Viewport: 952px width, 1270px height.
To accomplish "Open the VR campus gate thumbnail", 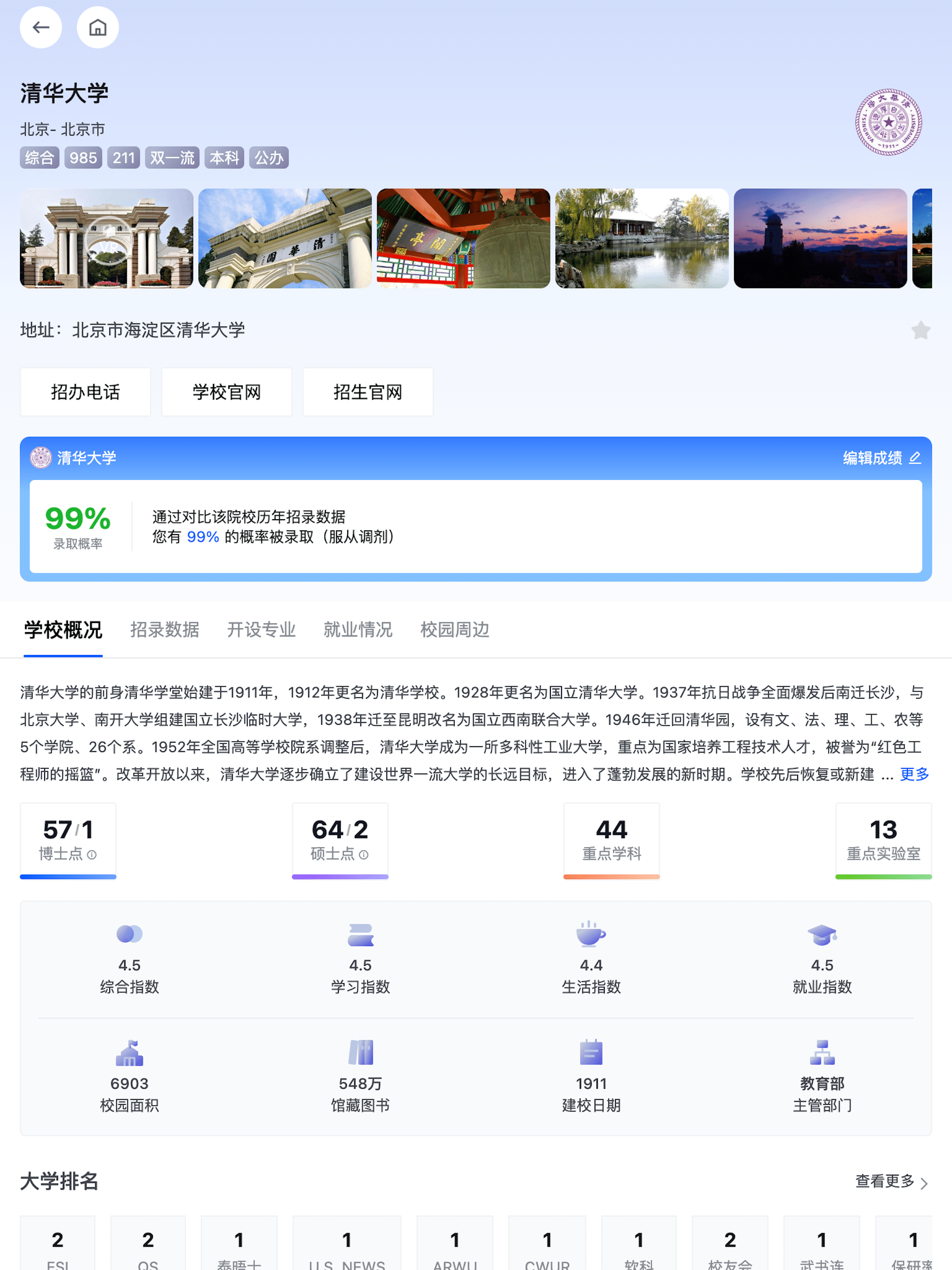I will 107,238.
